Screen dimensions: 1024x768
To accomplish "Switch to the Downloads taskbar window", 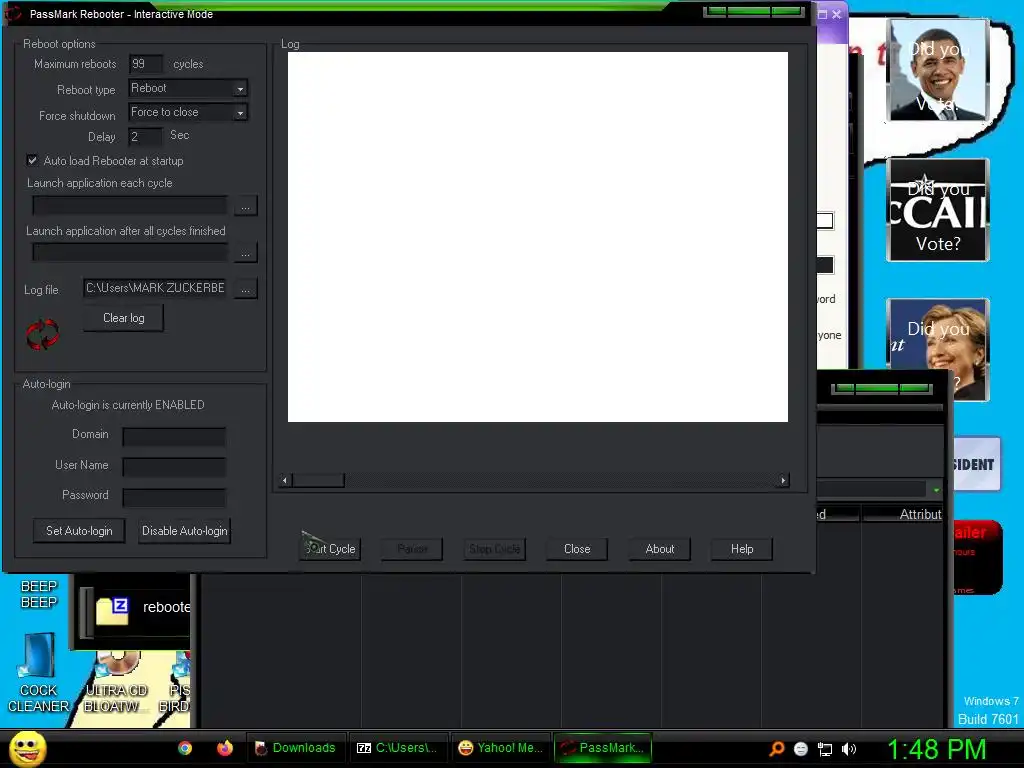I will click(x=295, y=748).
